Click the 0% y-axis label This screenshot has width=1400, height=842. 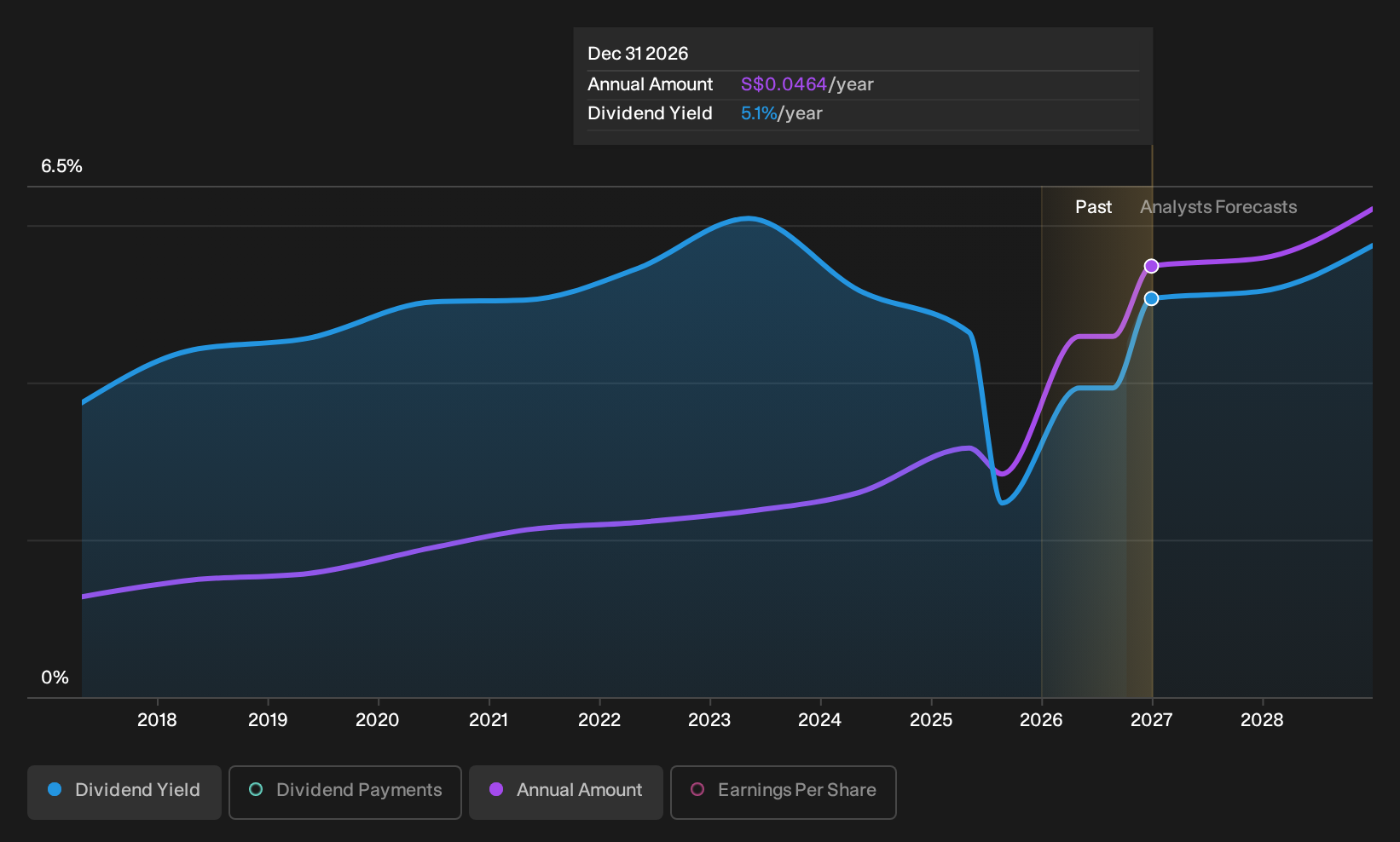coord(55,678)
